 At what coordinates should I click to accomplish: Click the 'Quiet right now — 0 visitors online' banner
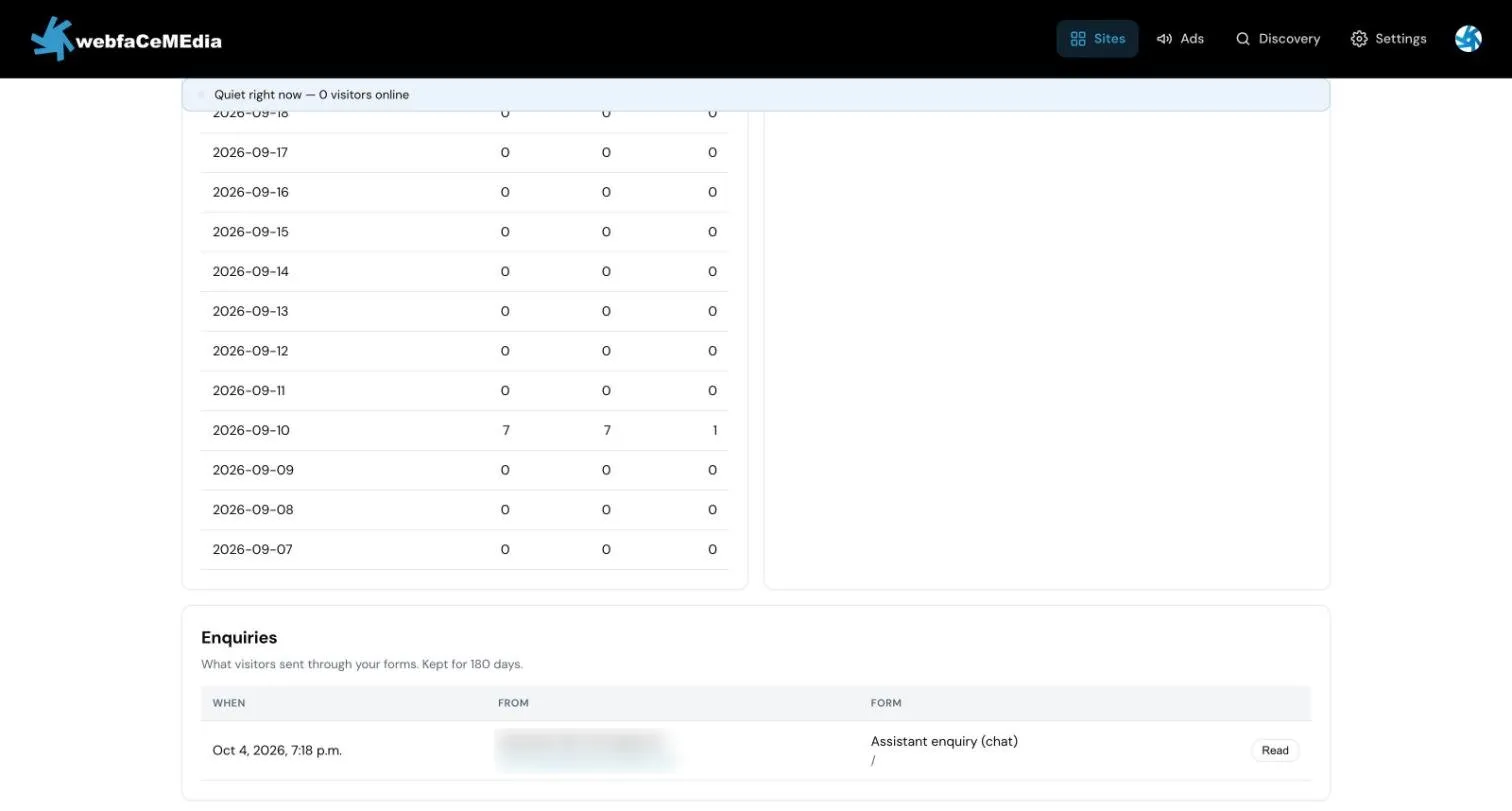click(x=756, y=95)
